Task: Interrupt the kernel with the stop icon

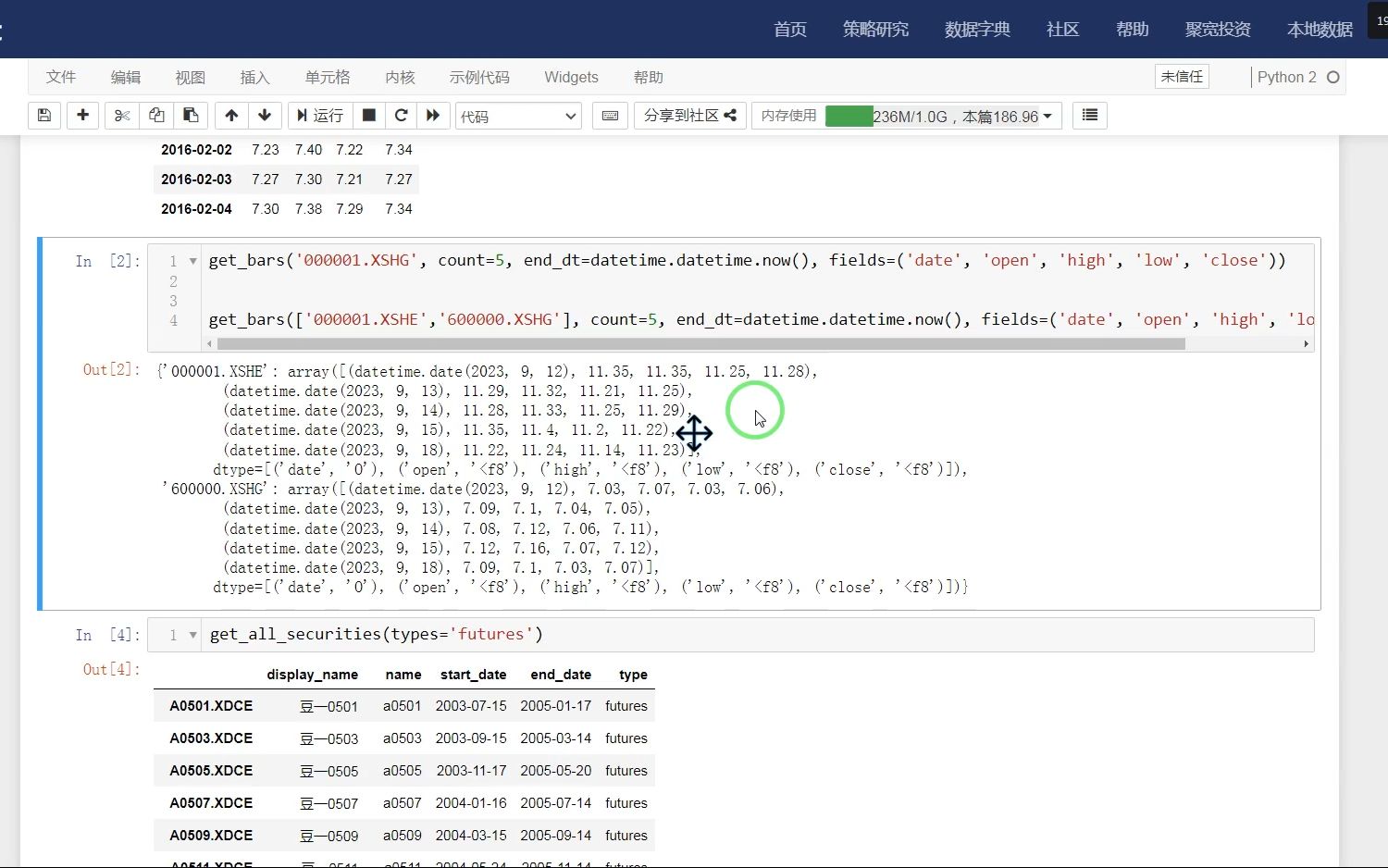Action: click(x=368, y=116)
